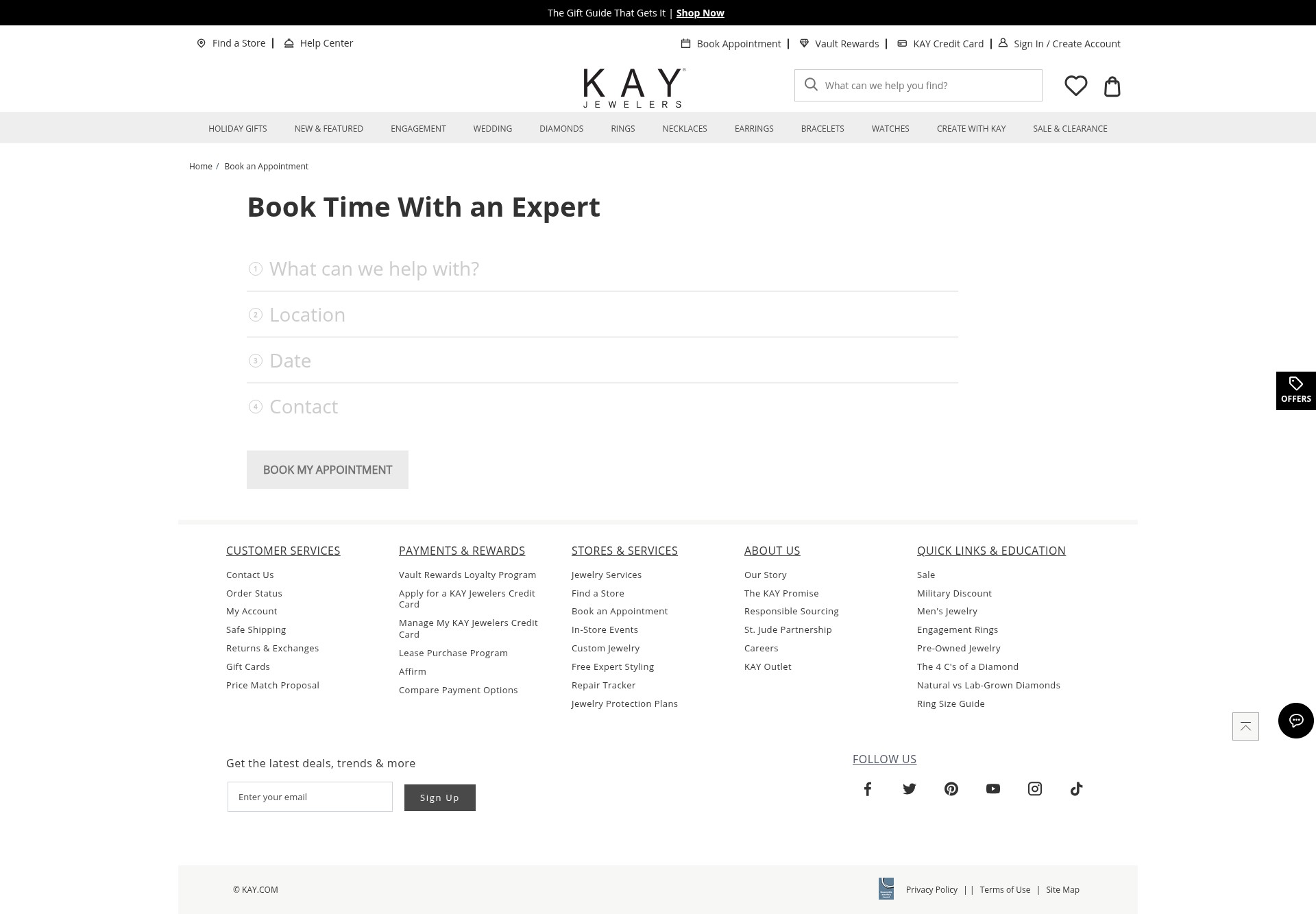
Task: Click the Find a Store location pin icon
Action: coord(201,43)
